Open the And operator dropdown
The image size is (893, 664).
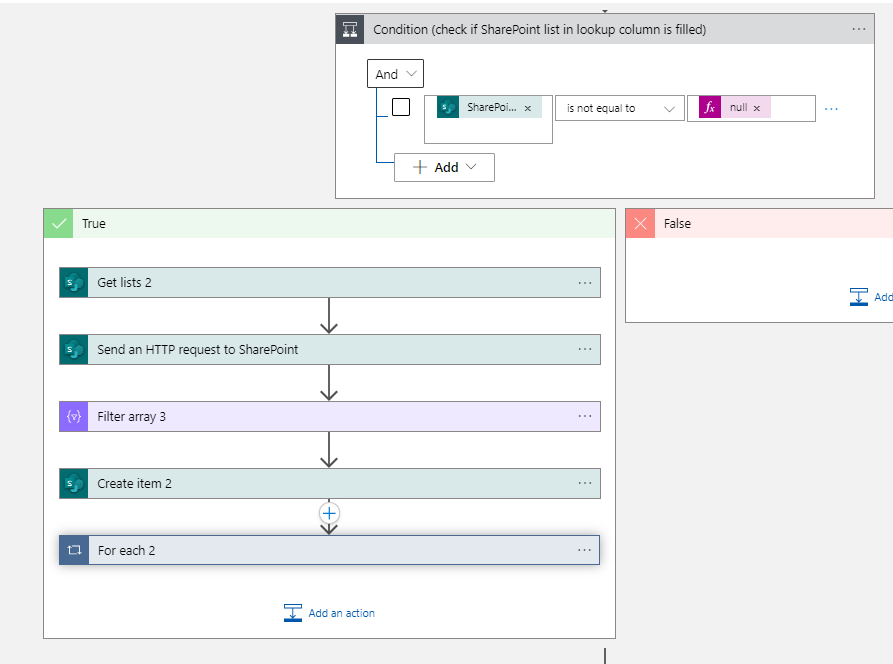pyautogui.click(x=395, y=73)
